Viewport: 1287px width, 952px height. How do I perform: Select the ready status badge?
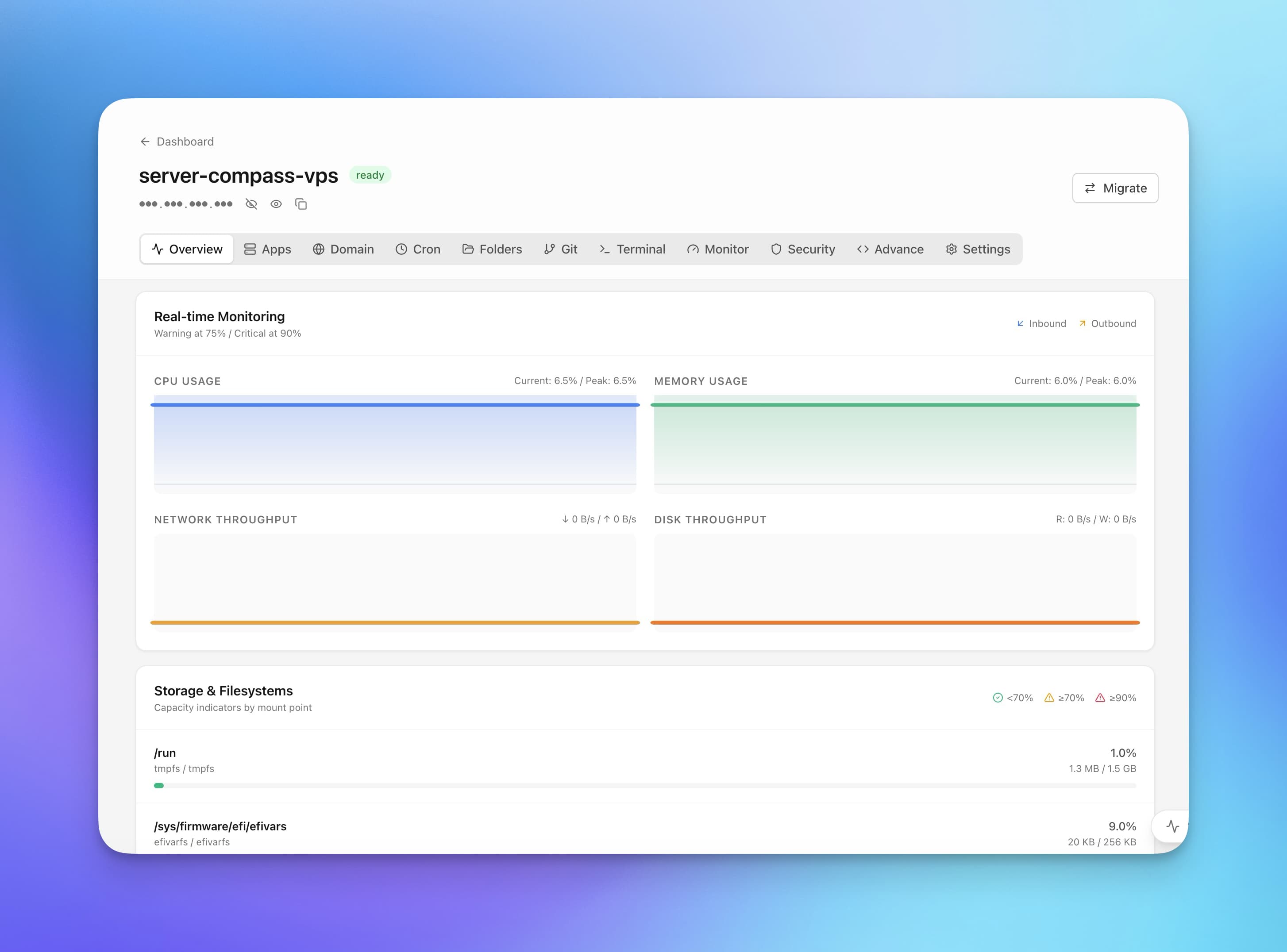pos(370,175)
